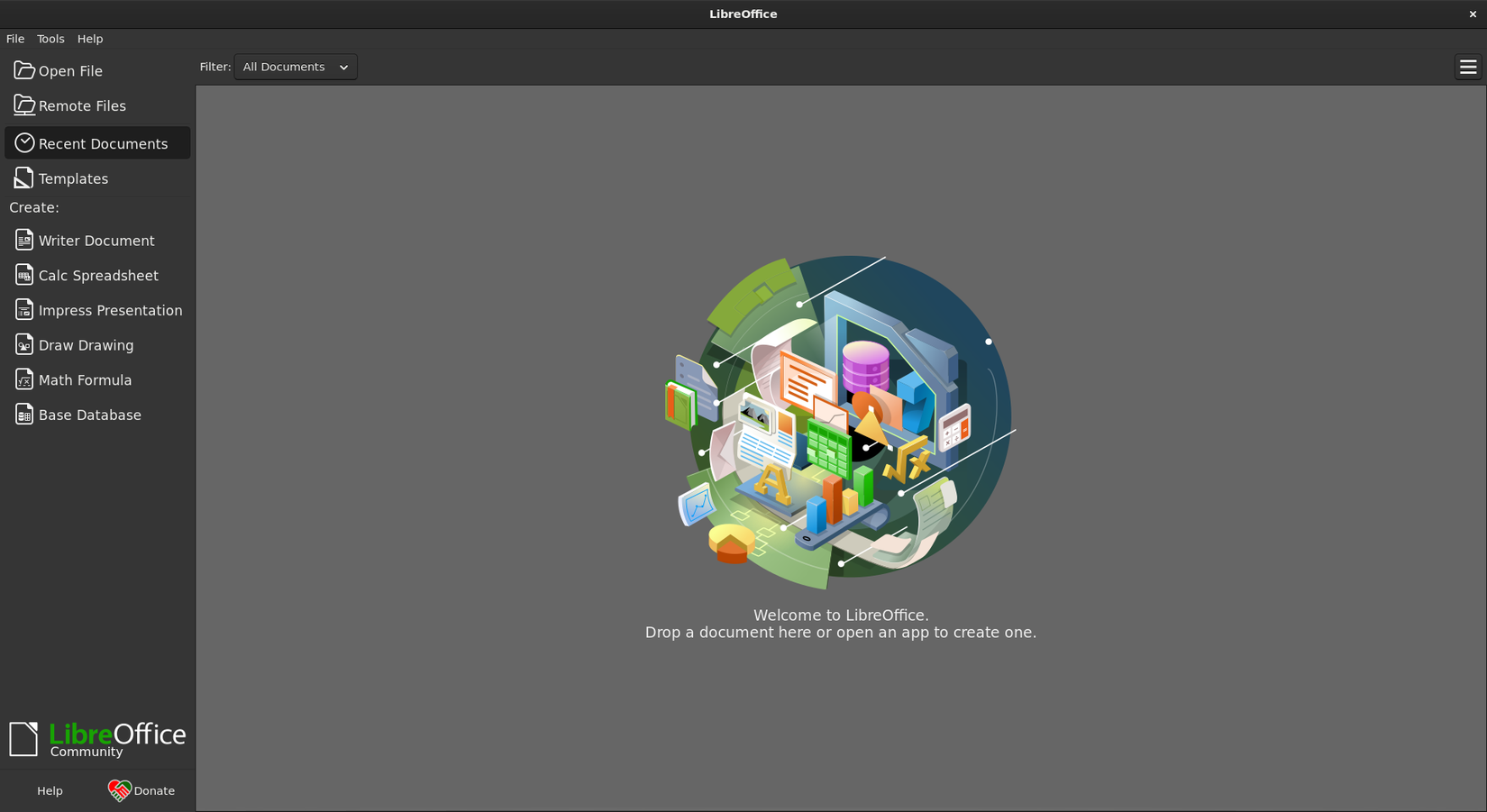Browse Remote Files
Image resolution: width=1487 pixels, height=812 pixels.
(81, 105)
